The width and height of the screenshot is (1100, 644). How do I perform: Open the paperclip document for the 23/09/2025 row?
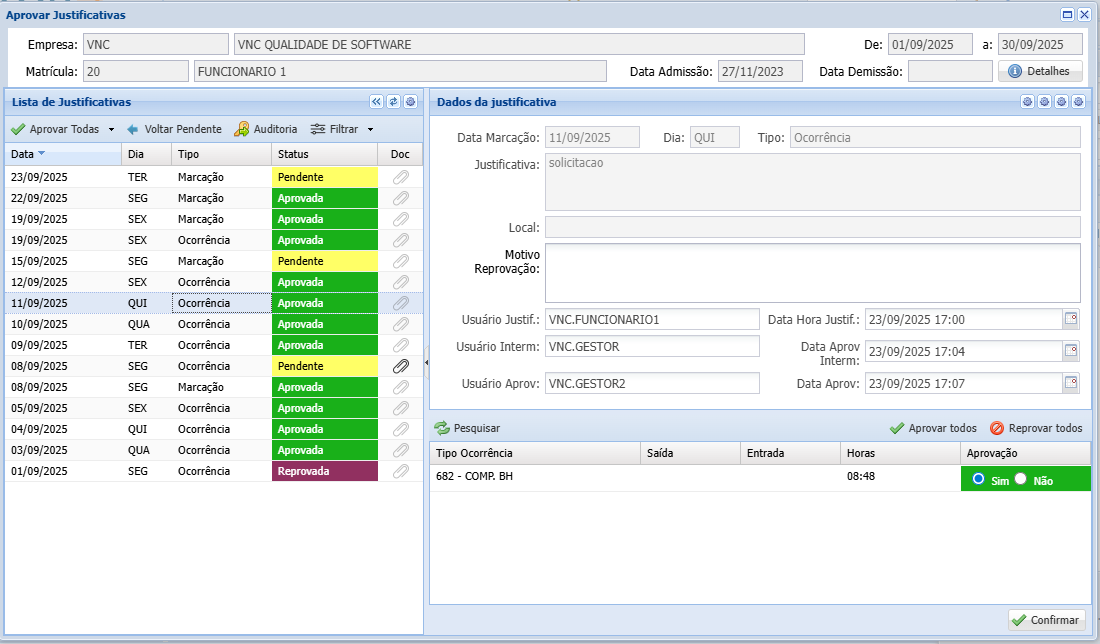(401, 177)
